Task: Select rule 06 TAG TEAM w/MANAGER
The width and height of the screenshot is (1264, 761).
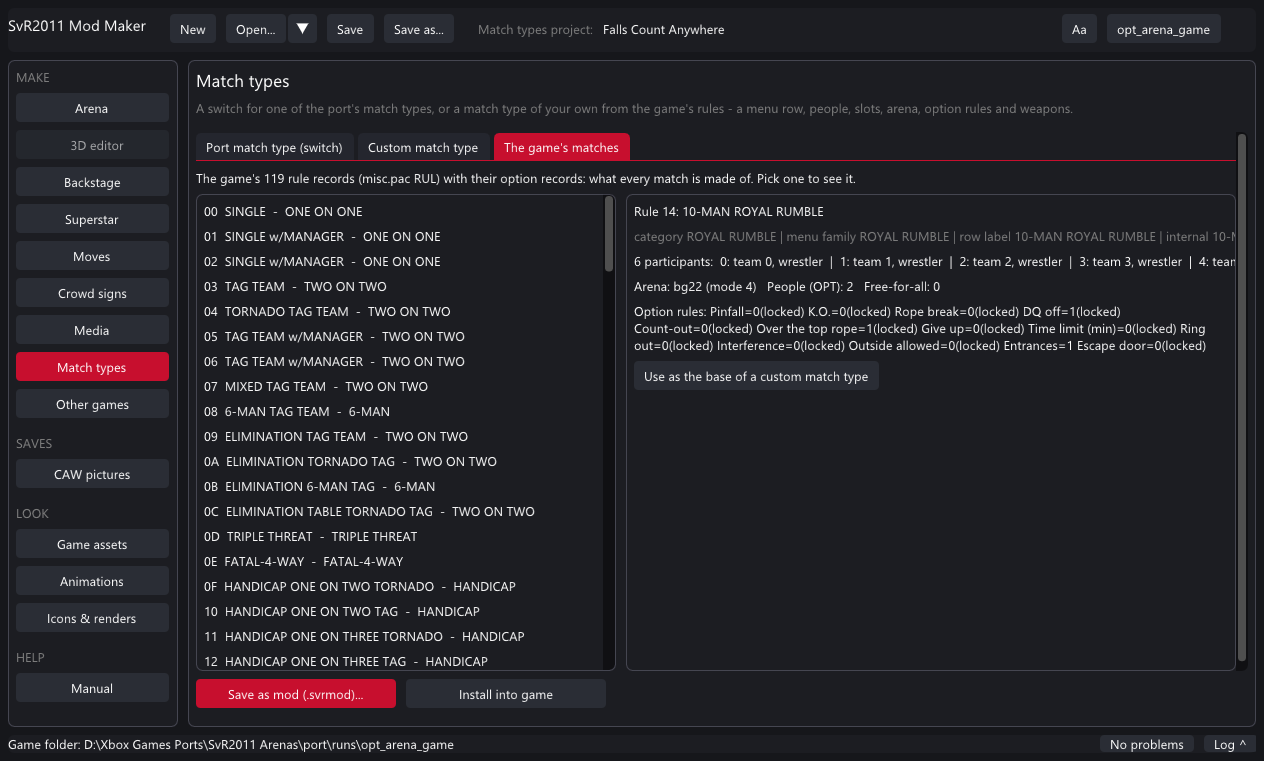Action: coord(400,361)
